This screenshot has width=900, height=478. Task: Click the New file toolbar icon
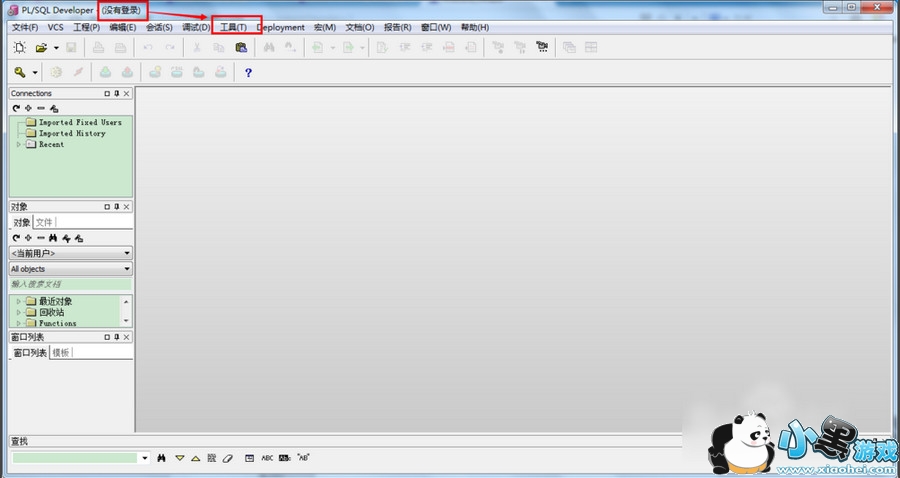click(x=20, y=48)
